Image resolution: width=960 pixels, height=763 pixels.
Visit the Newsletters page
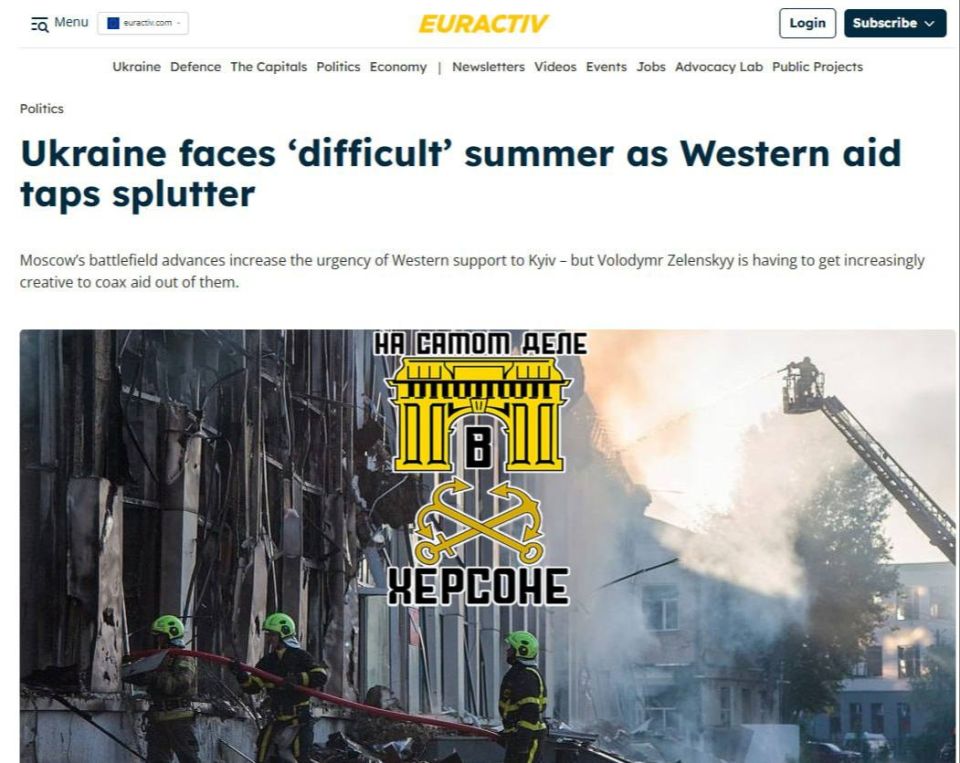488,67
